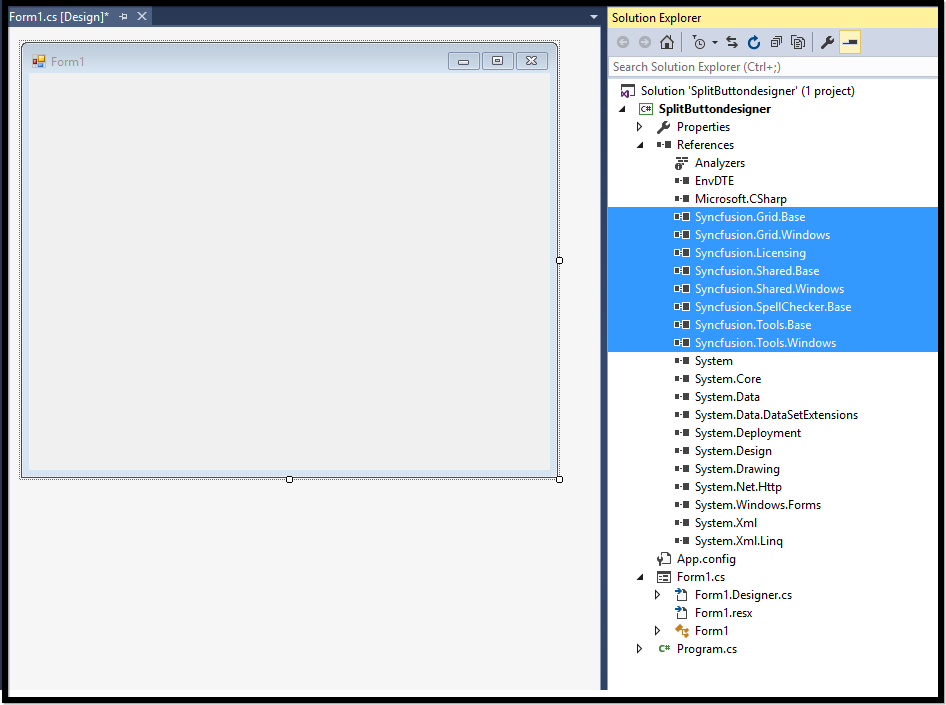Select the System.Xml reference

point(725,523)
